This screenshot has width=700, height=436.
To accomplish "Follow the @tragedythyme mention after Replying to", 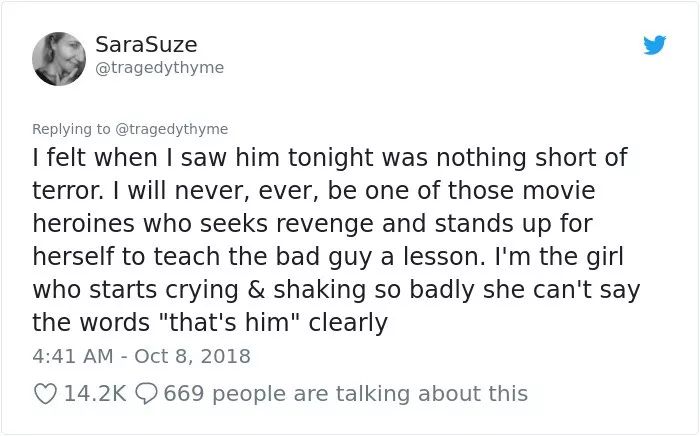I will tap(172, 129).
